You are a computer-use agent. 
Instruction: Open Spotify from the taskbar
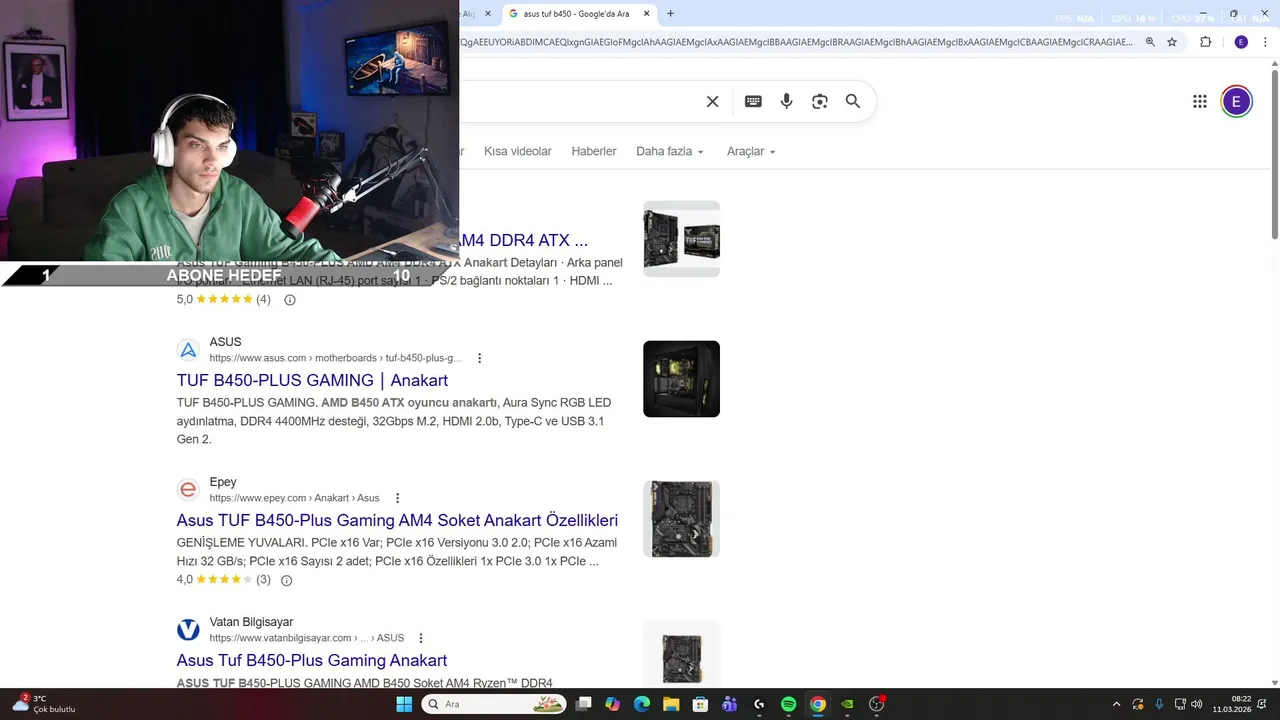(788, 704)
